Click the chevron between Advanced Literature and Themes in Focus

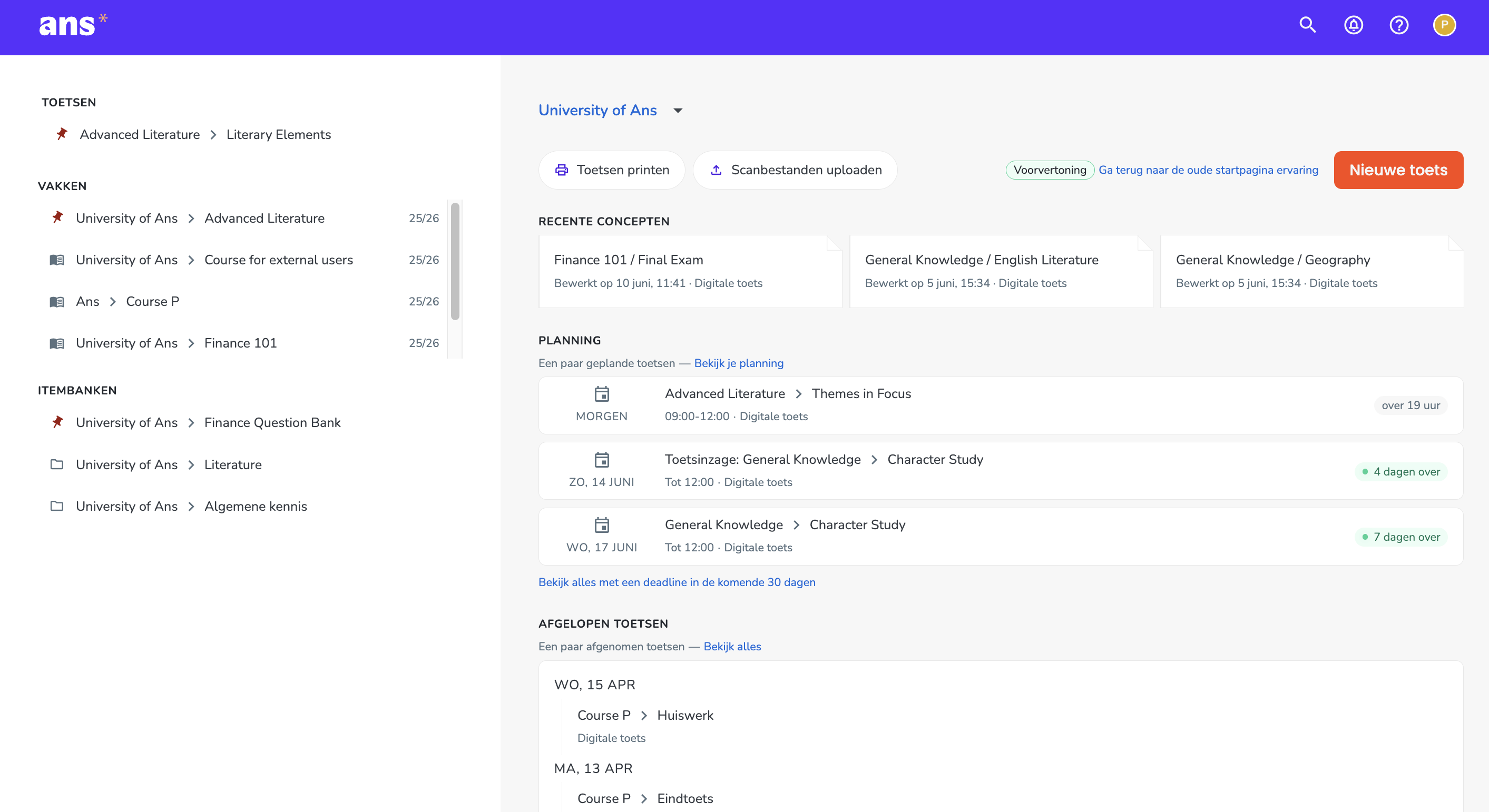point(798,394)
